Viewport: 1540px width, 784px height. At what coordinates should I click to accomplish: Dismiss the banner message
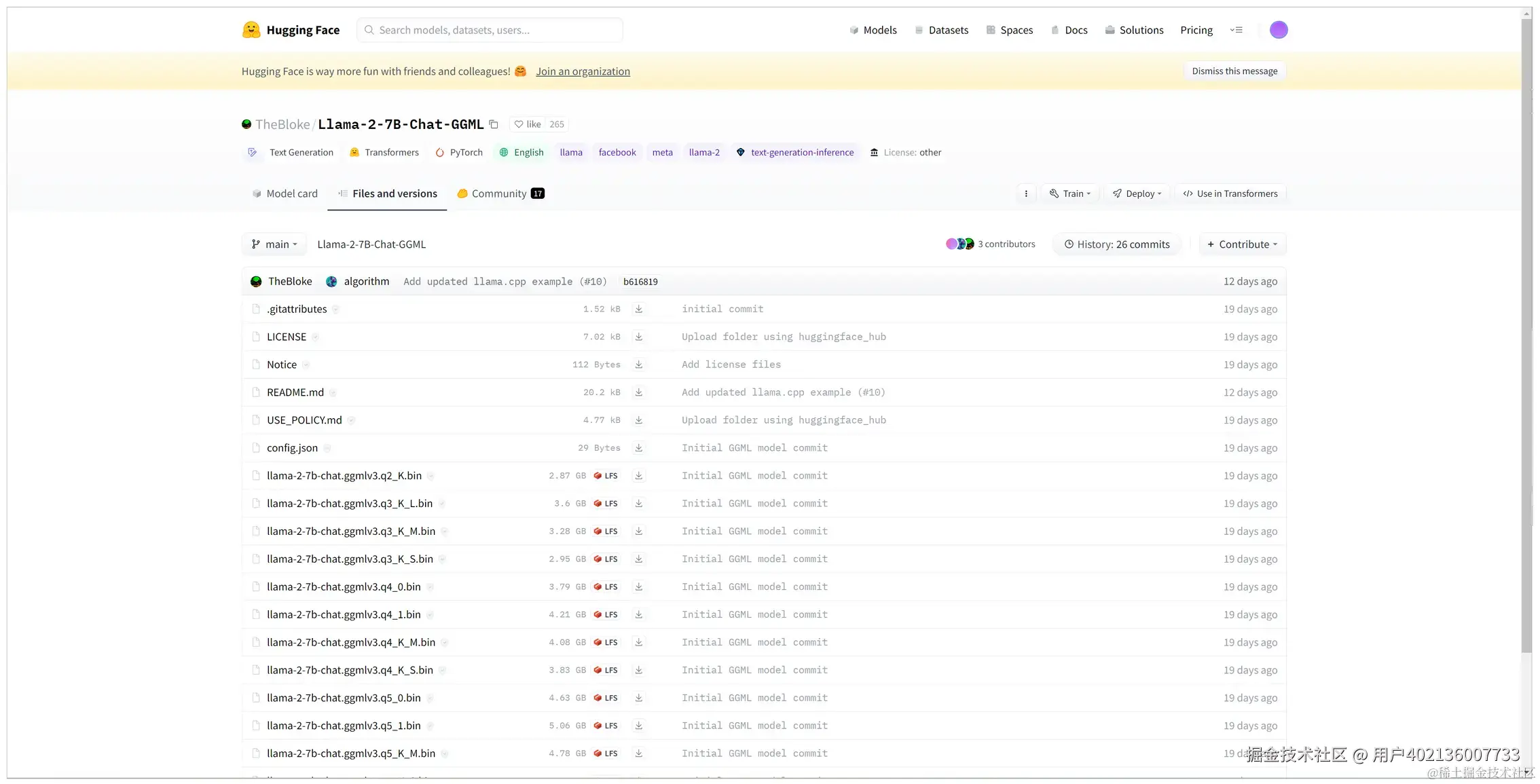pos(1234,71)
